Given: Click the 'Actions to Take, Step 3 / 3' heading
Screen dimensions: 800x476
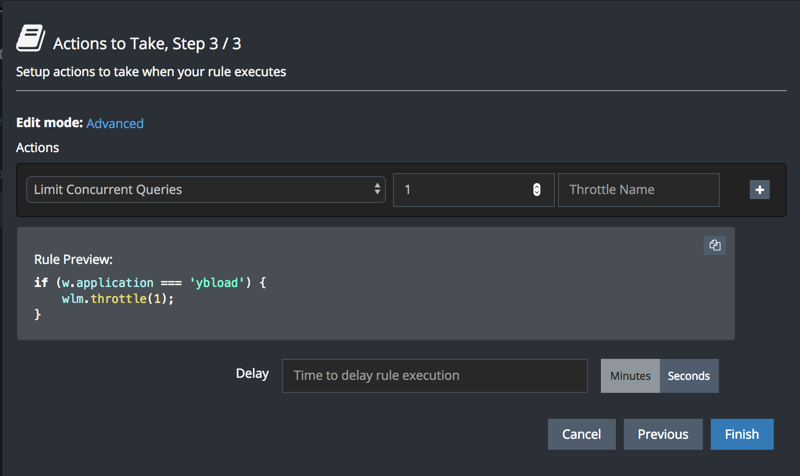Looking at the screenshot, I should point(147,43).
